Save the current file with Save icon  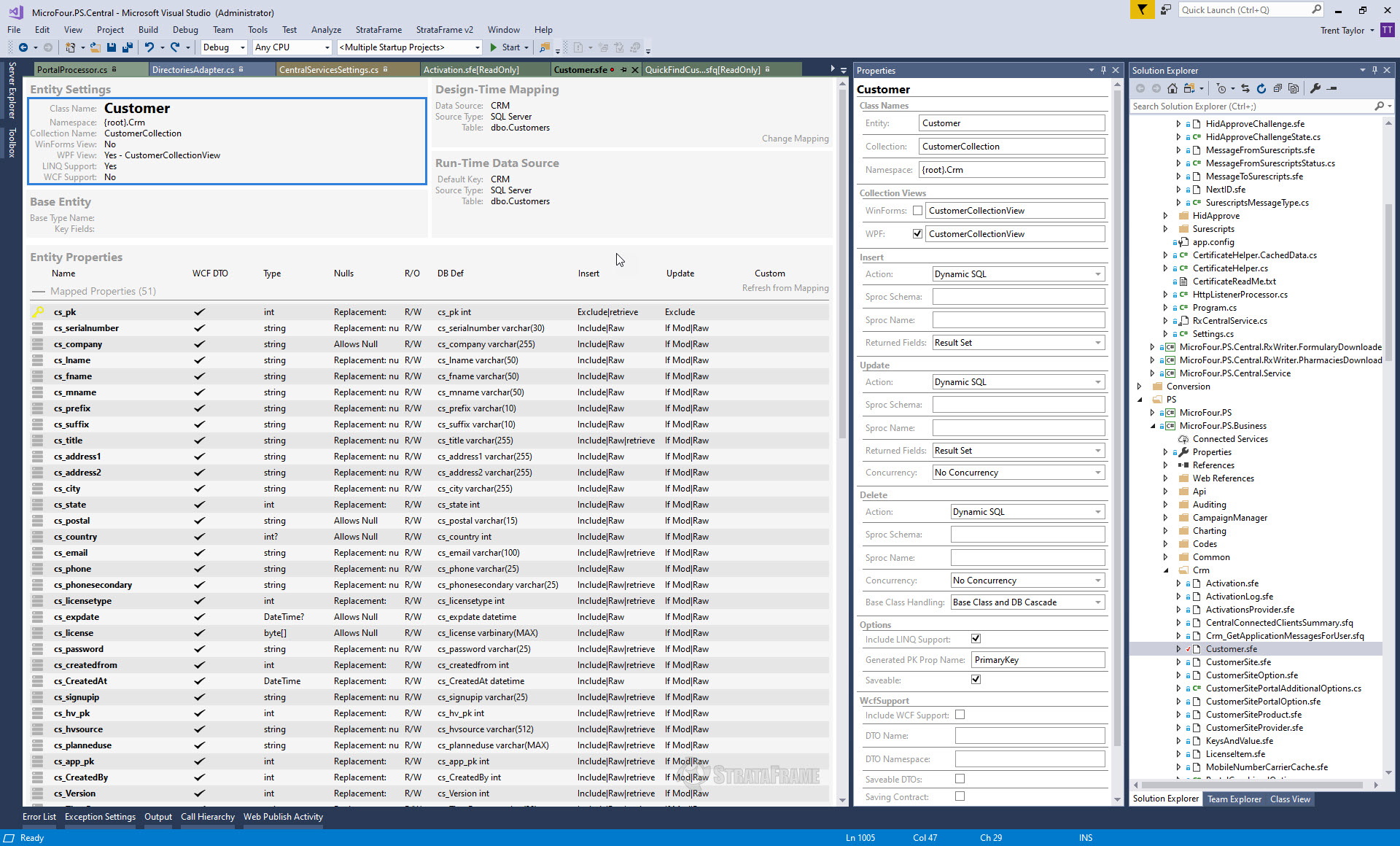click(x=112, y=47)
